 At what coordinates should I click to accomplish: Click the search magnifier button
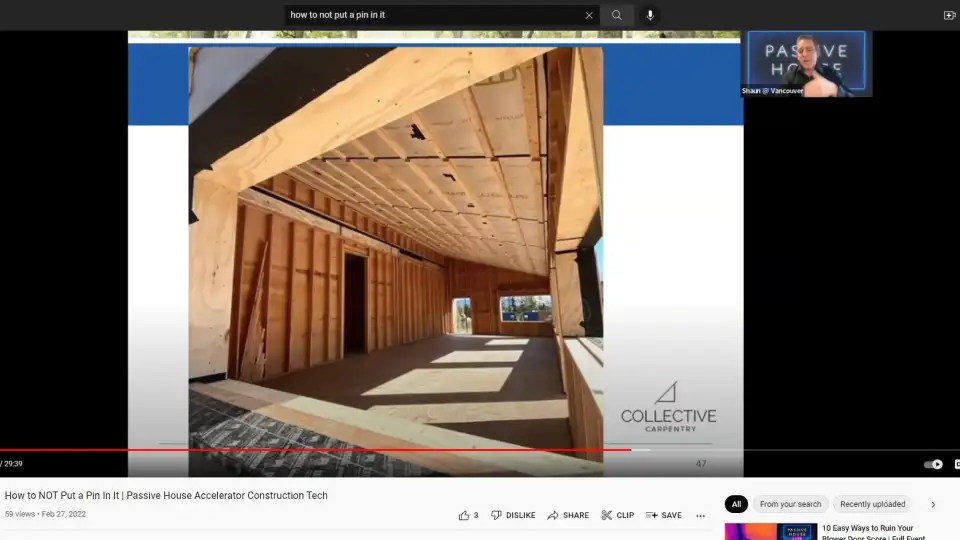pos(617,15)
